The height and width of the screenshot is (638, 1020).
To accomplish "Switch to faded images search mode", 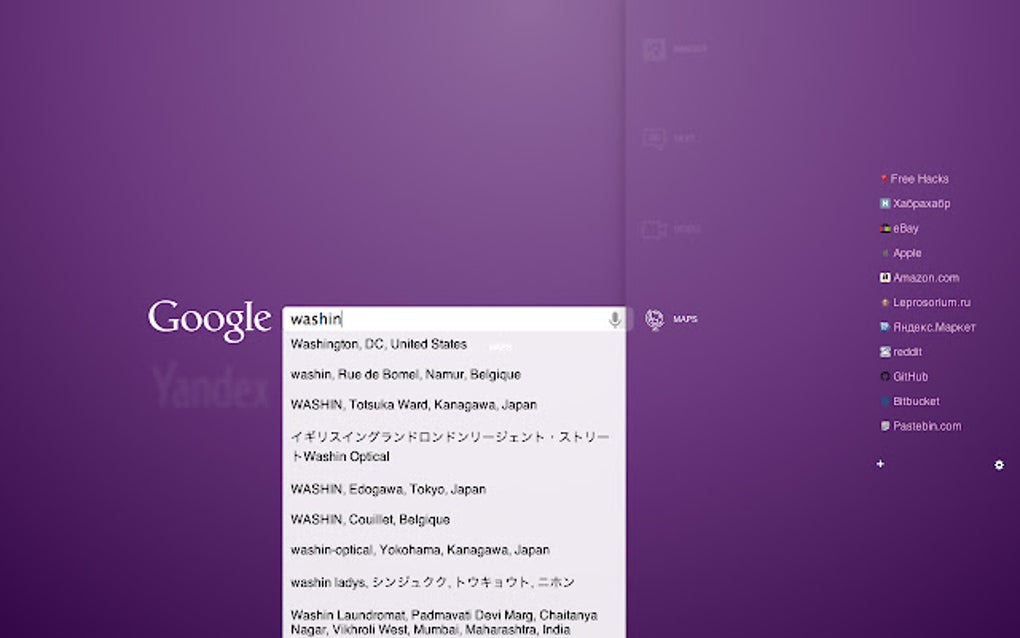I will coord(675,49).
